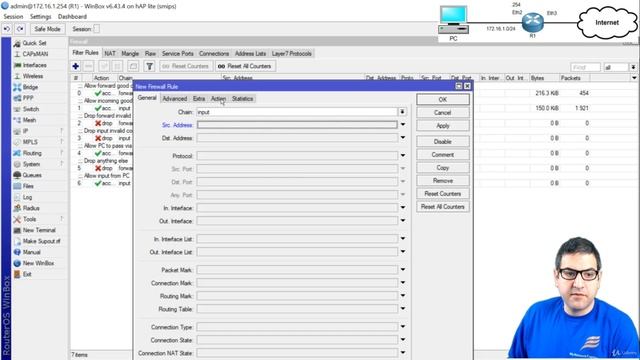Open PPP in sidebar

click(x=28, y=98)
